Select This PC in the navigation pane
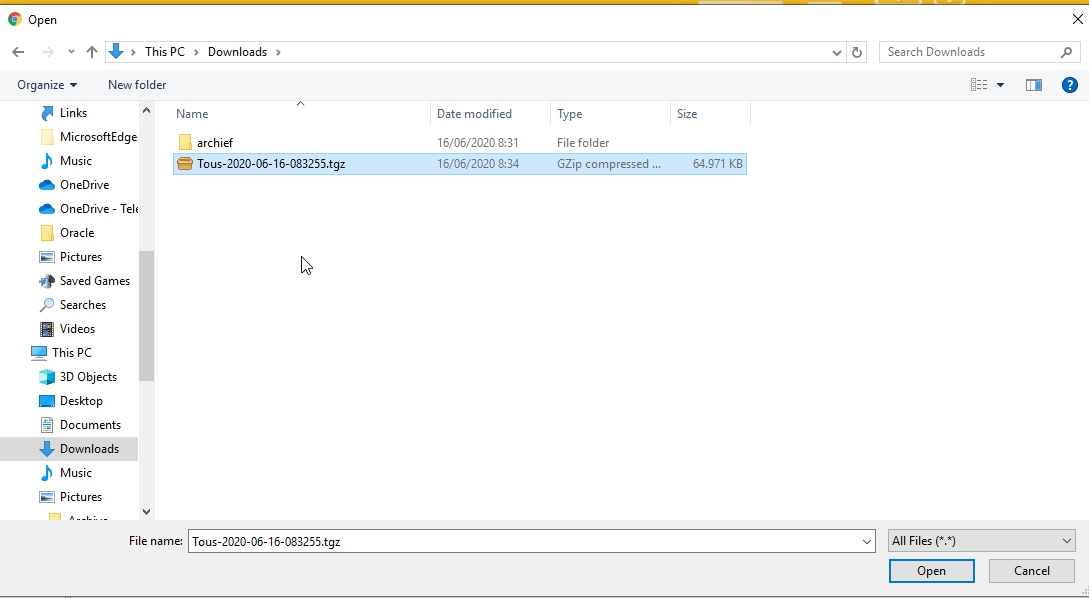 coord(72,353)
